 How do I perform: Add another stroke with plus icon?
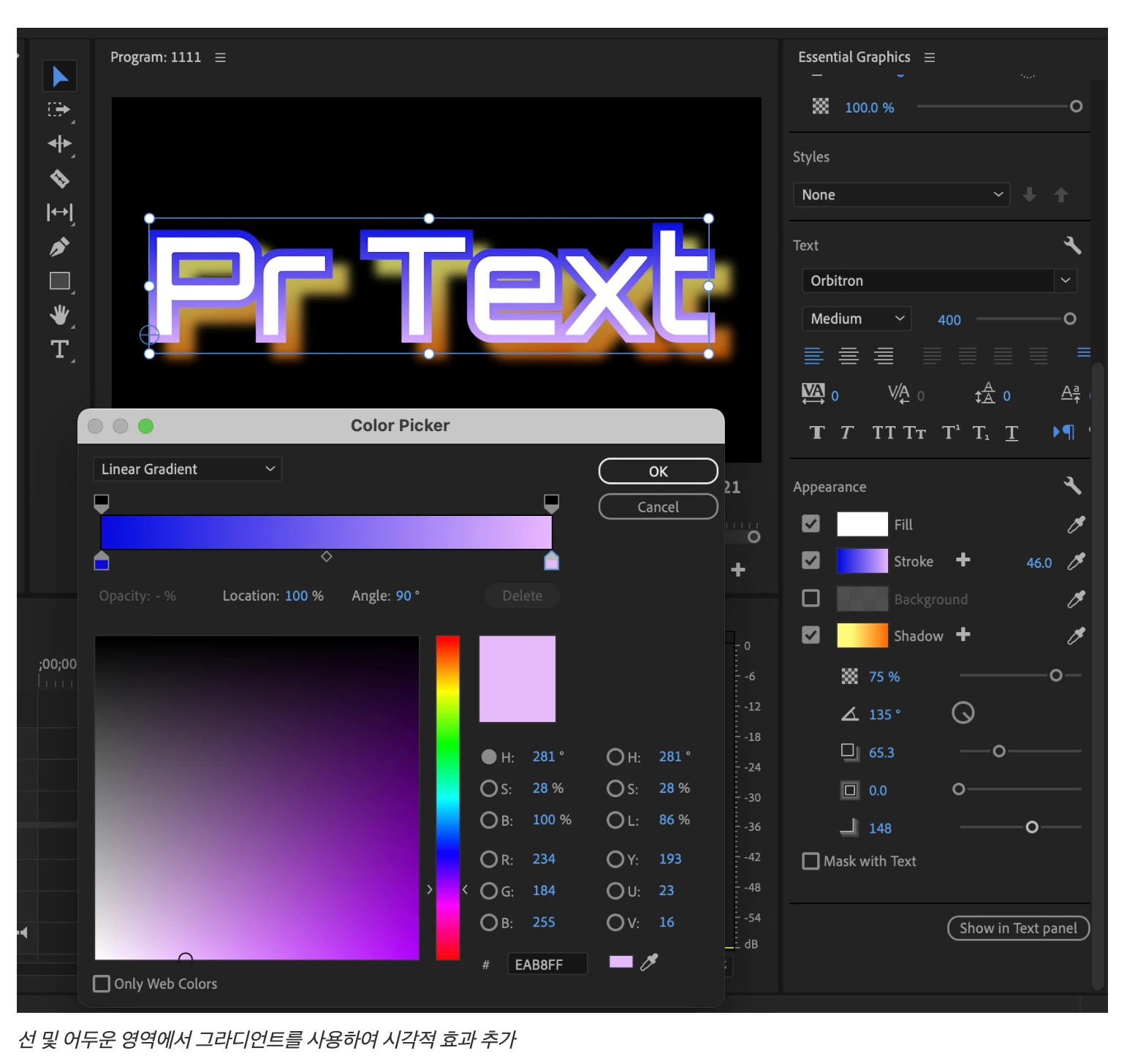[963, 560]
